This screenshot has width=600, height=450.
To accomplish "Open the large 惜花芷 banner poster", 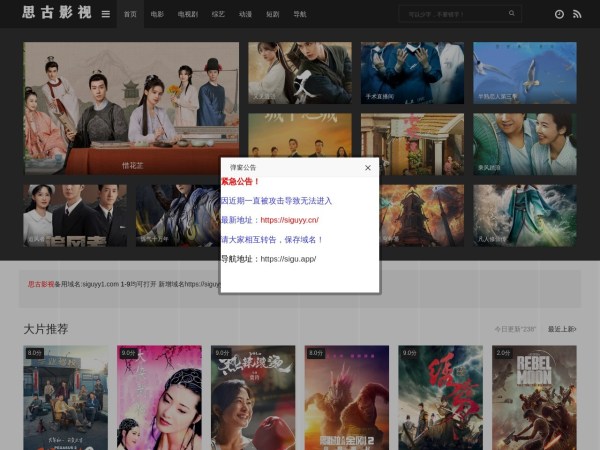I will coord(131,108).
